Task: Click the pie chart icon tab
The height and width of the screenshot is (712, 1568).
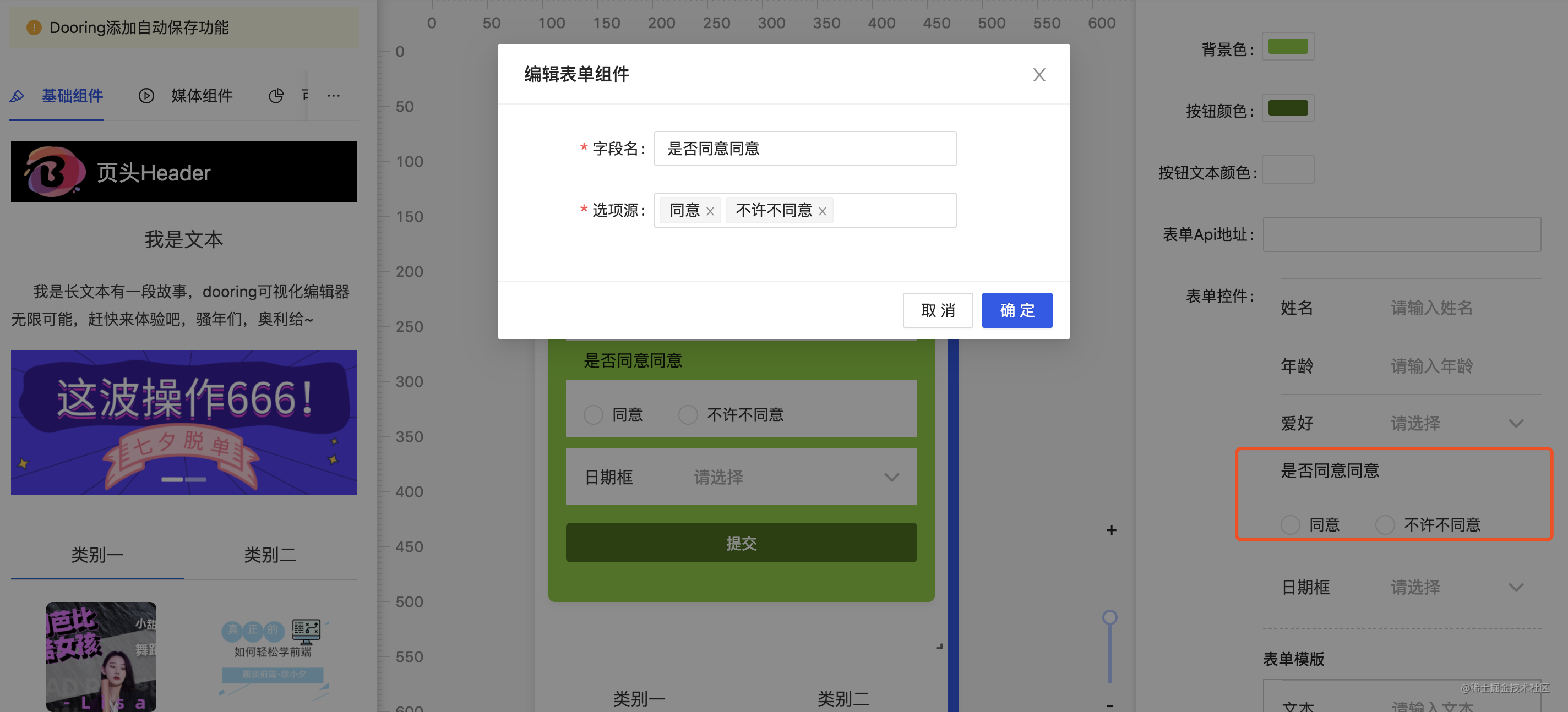Action: point(276,96)
